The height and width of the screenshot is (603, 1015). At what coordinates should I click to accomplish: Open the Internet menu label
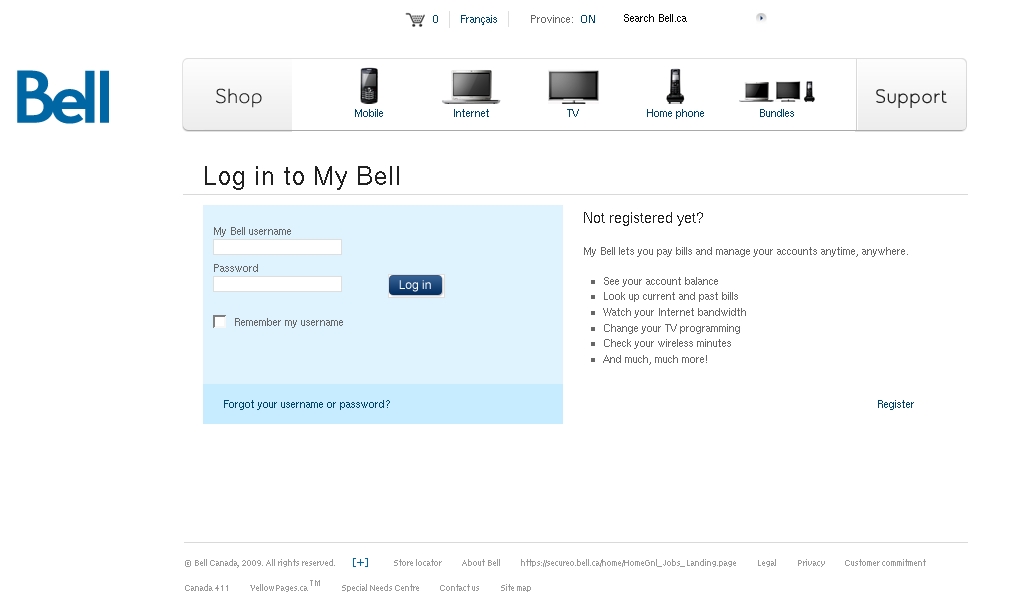point(471,113)
